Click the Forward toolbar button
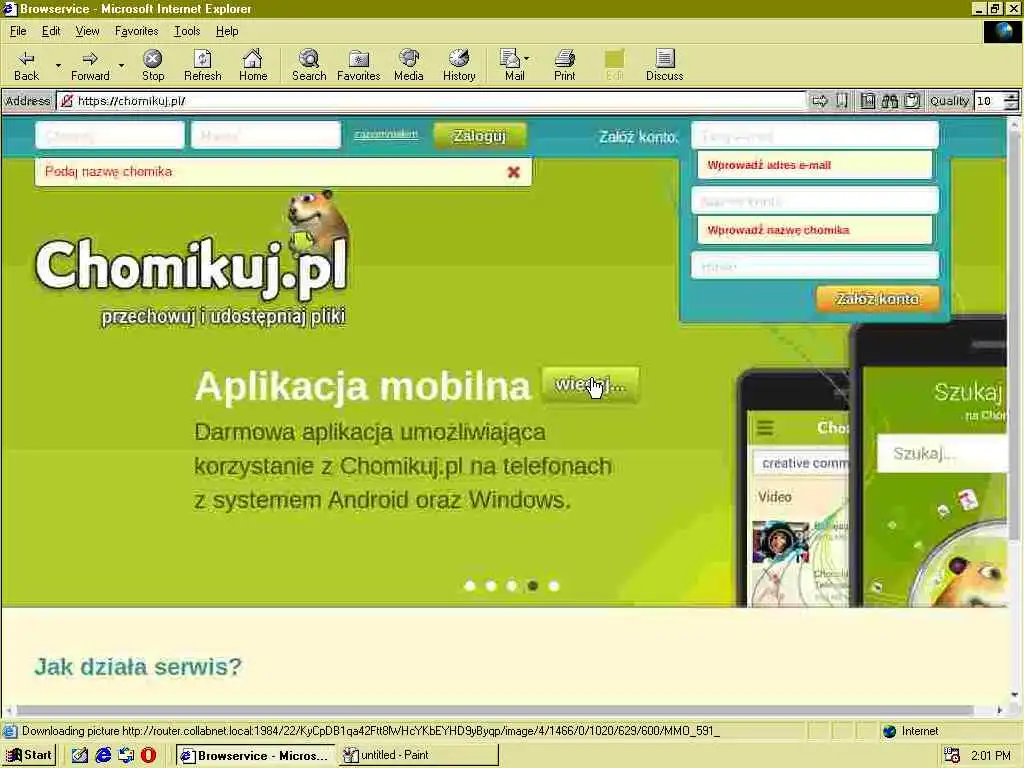The height and width of the screenshot is (768, 1024). click(x=90, y=65)
